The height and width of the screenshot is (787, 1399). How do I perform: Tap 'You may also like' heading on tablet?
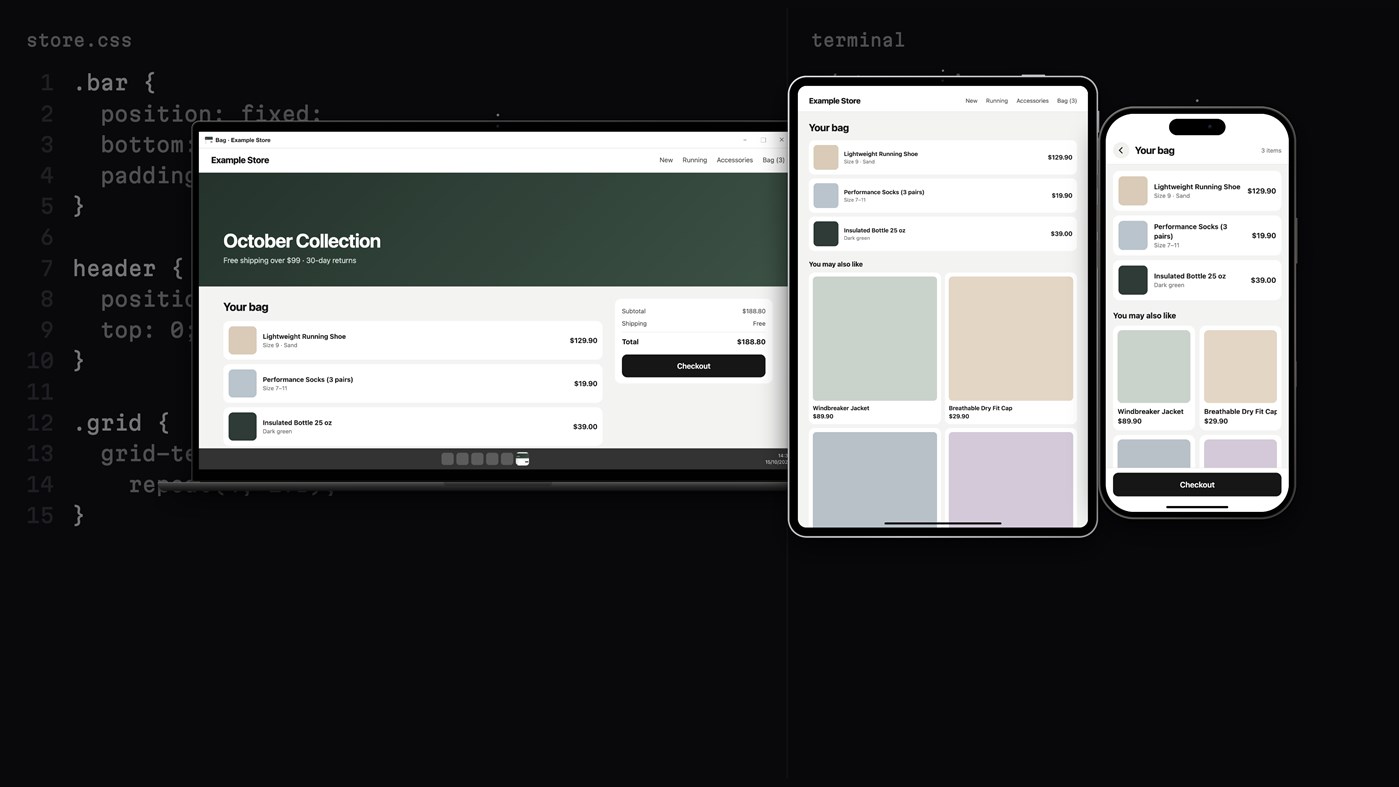click(x=835, y=264)
